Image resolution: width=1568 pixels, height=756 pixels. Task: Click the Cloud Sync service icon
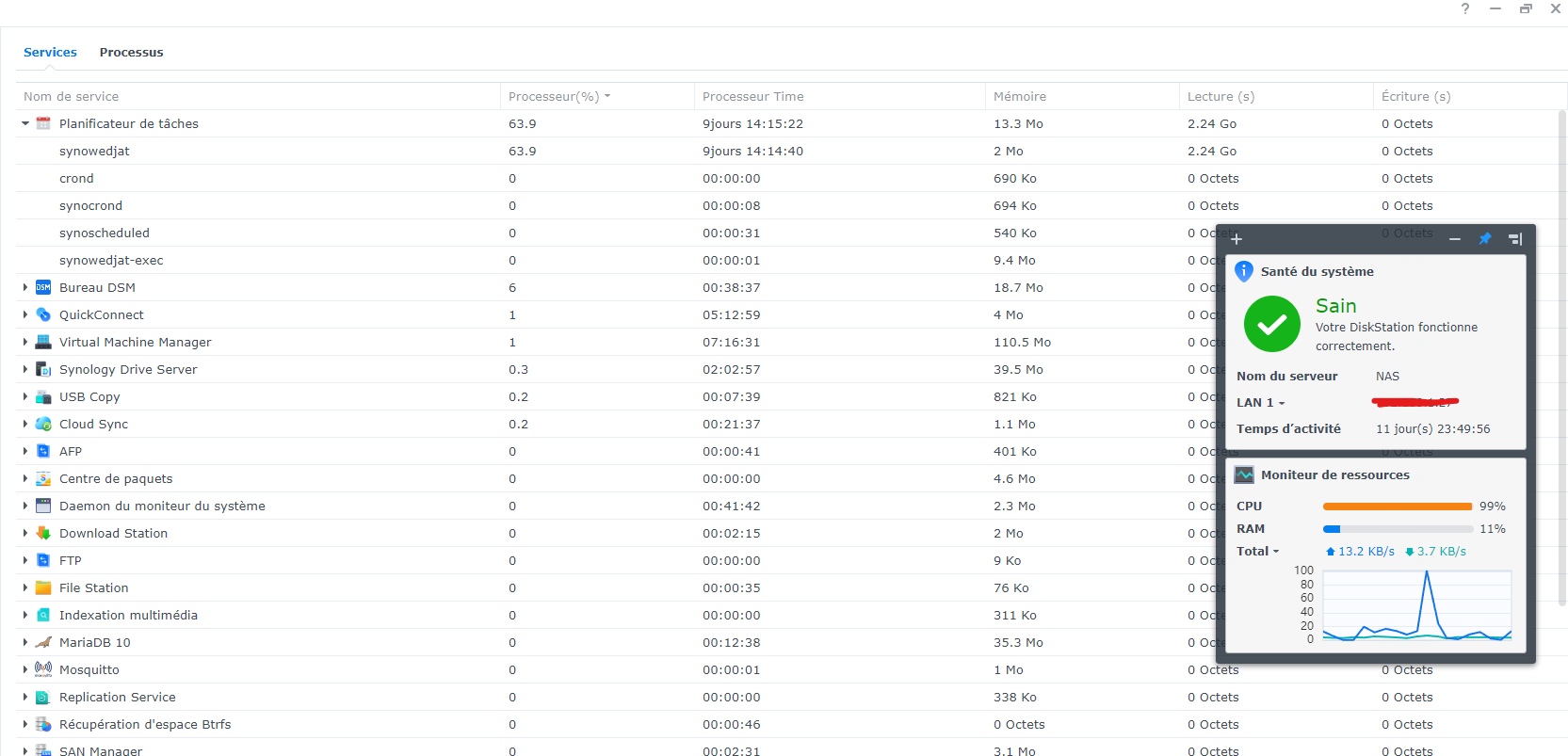coord(43,424)
